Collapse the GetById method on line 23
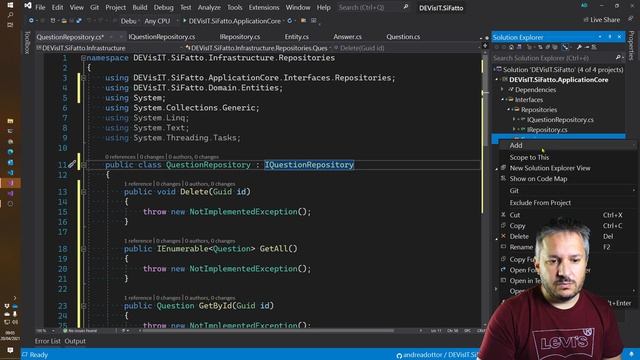 coord(83,306)
